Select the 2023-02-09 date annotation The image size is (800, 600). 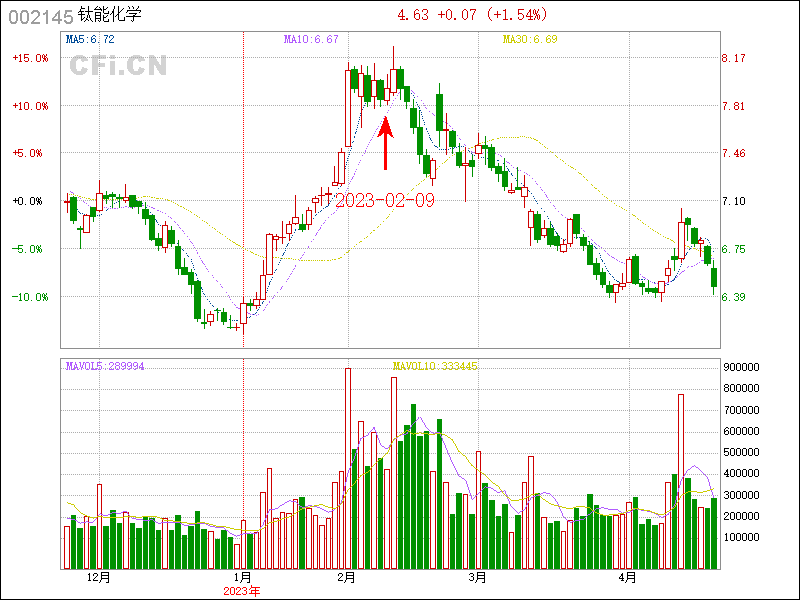pyautogui.click(x=385, y=200)
